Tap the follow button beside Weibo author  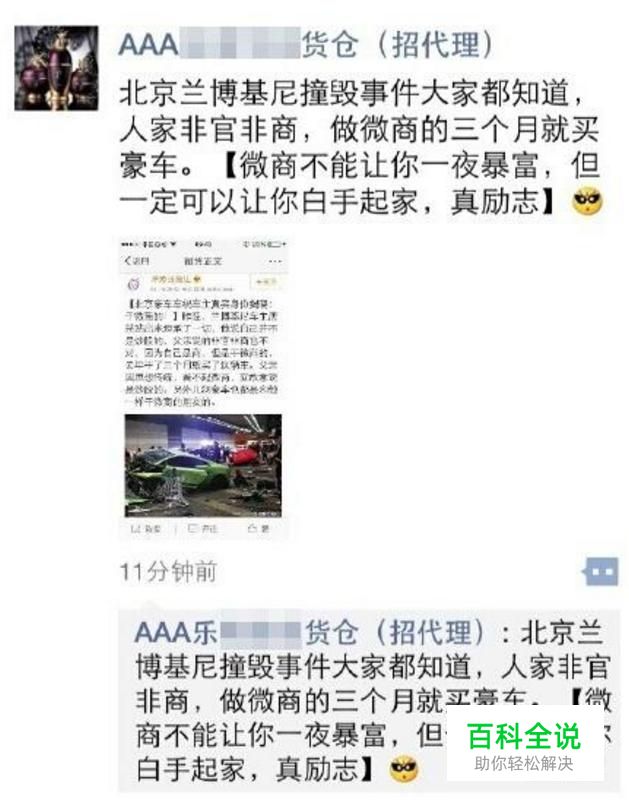[x=266, y=282]
